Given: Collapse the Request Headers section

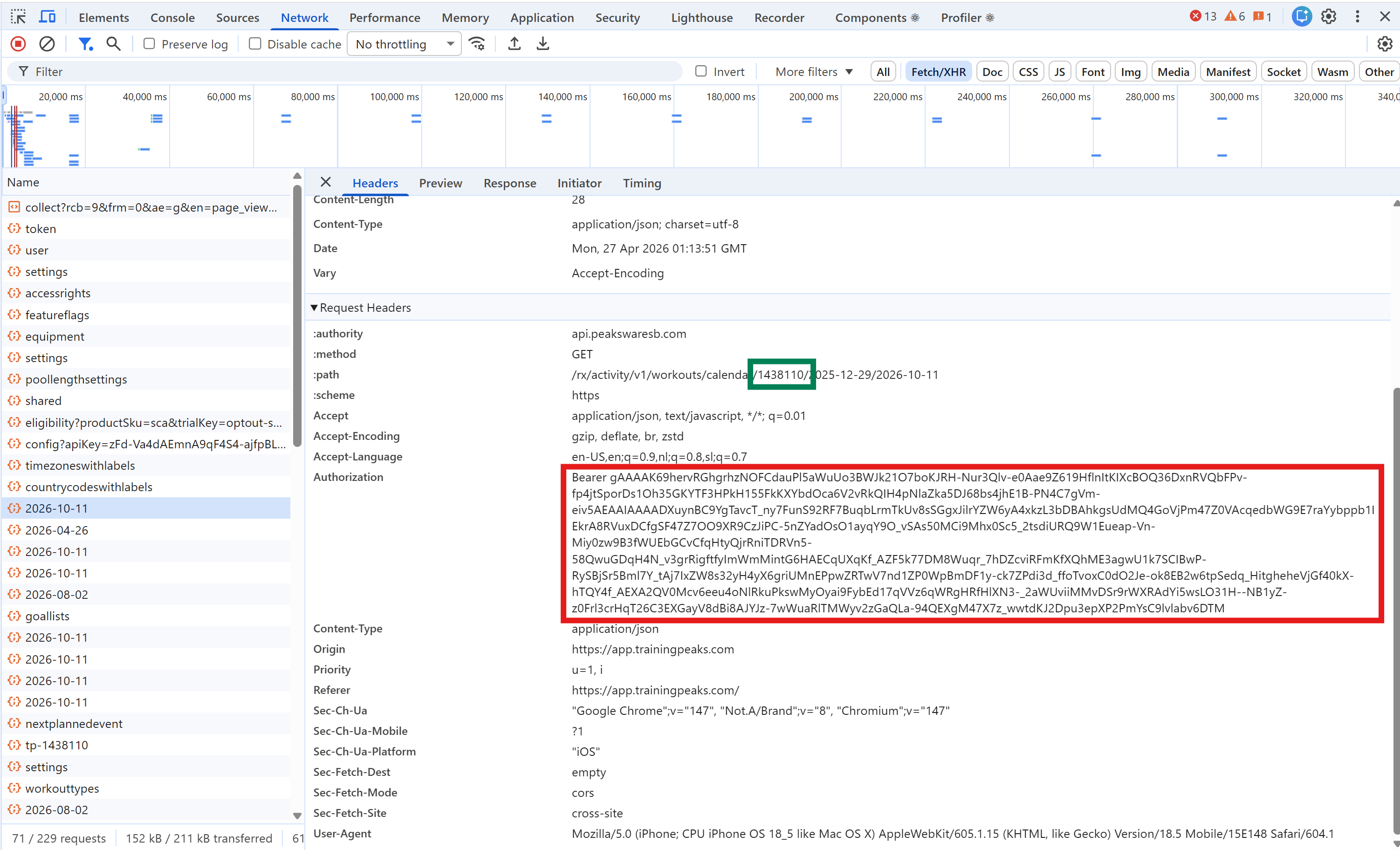Looking at the screenshot, I should click(x=314, y=308).
